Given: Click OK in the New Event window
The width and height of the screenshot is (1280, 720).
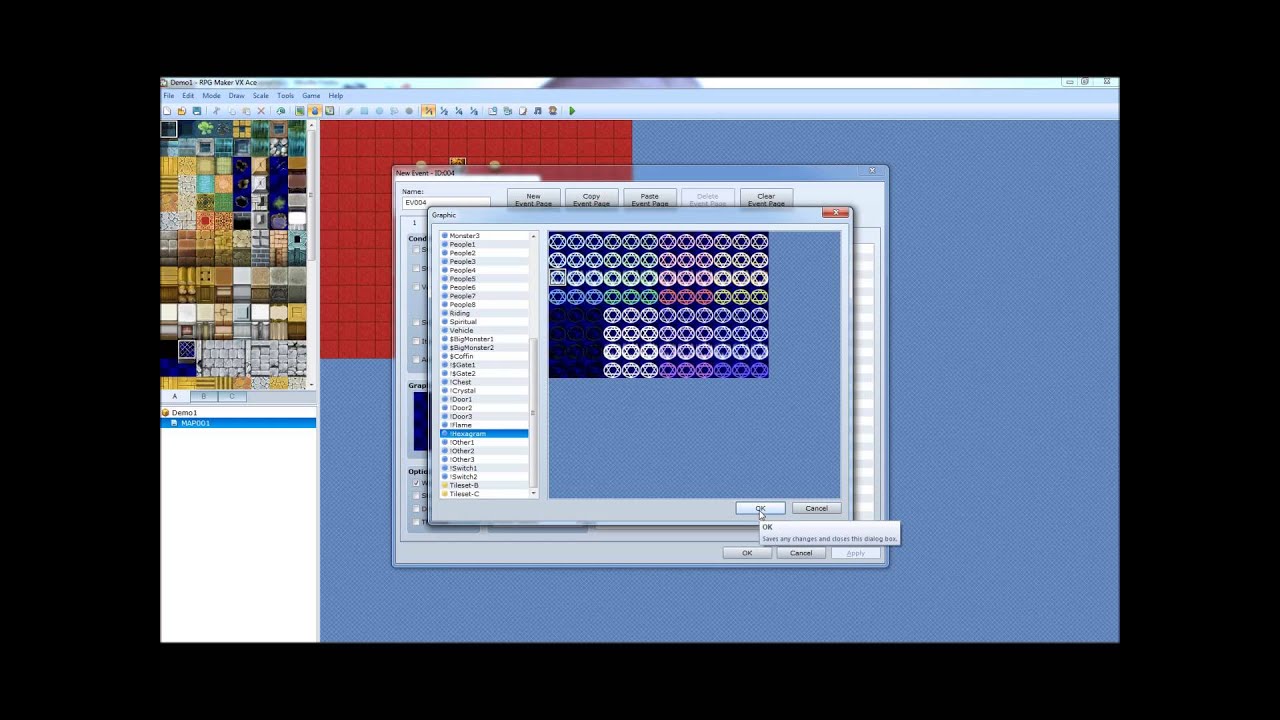Looking at the screenshot, I should (747, 553).
